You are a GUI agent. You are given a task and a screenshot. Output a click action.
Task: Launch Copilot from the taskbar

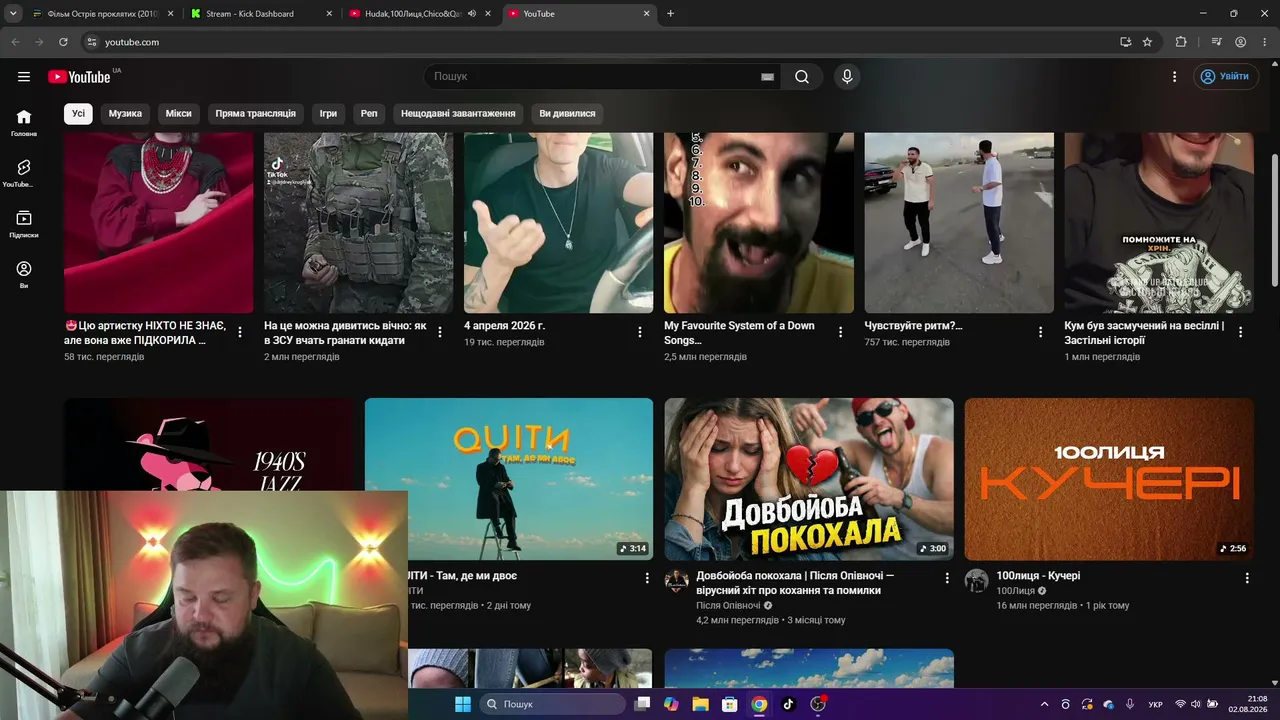[x=671, y=704]
